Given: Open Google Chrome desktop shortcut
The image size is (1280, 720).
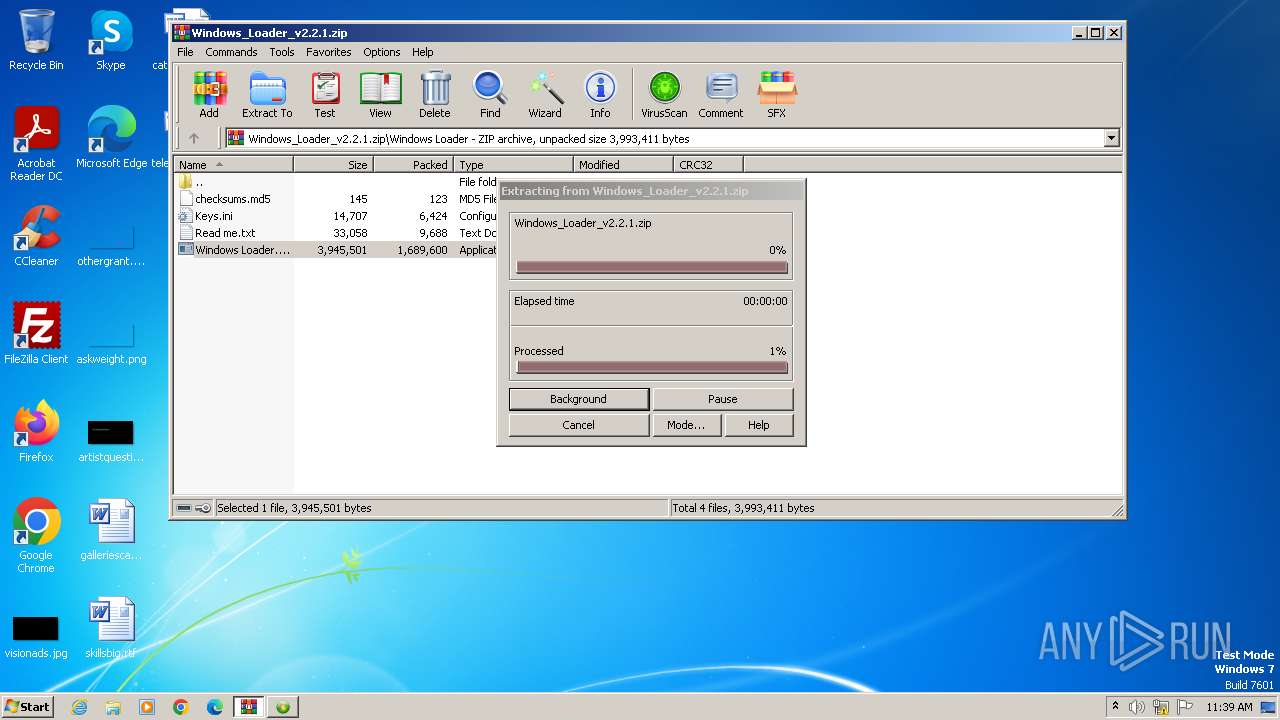Looking at the screenshot, I should point(36,536).
